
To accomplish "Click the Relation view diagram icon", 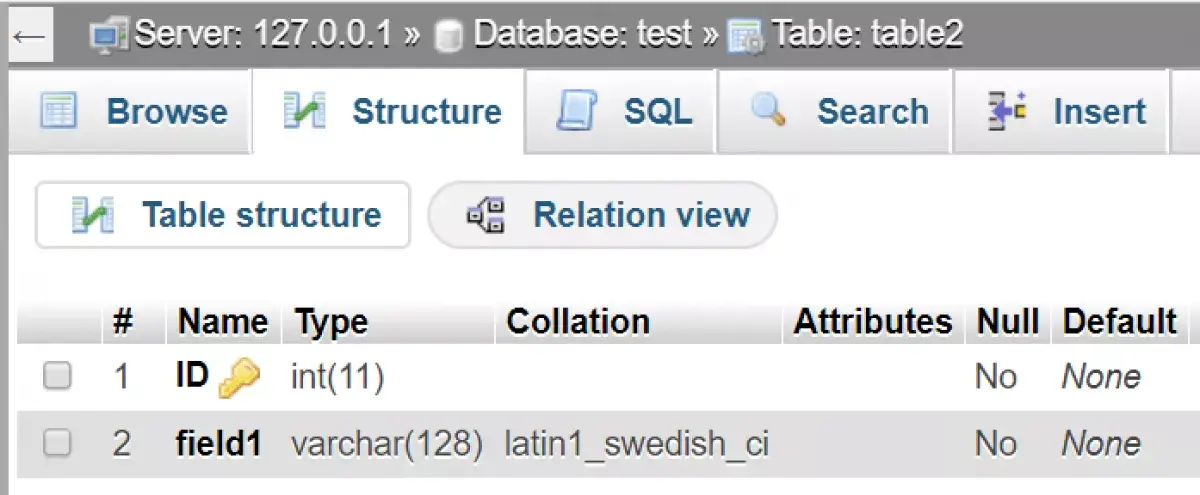I will click(487, 215).
